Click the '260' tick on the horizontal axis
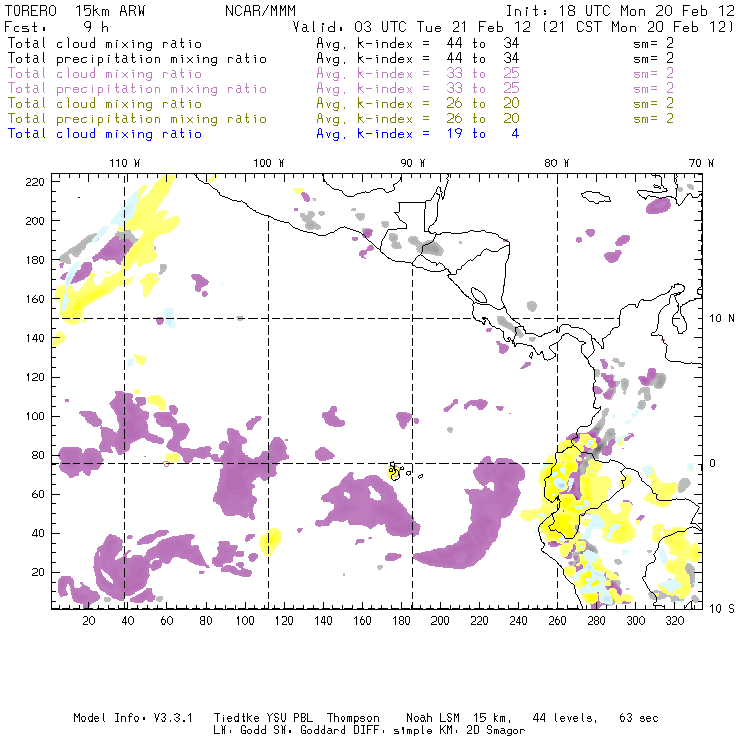This screenshot has width=740, height=740. click(557, 621)
